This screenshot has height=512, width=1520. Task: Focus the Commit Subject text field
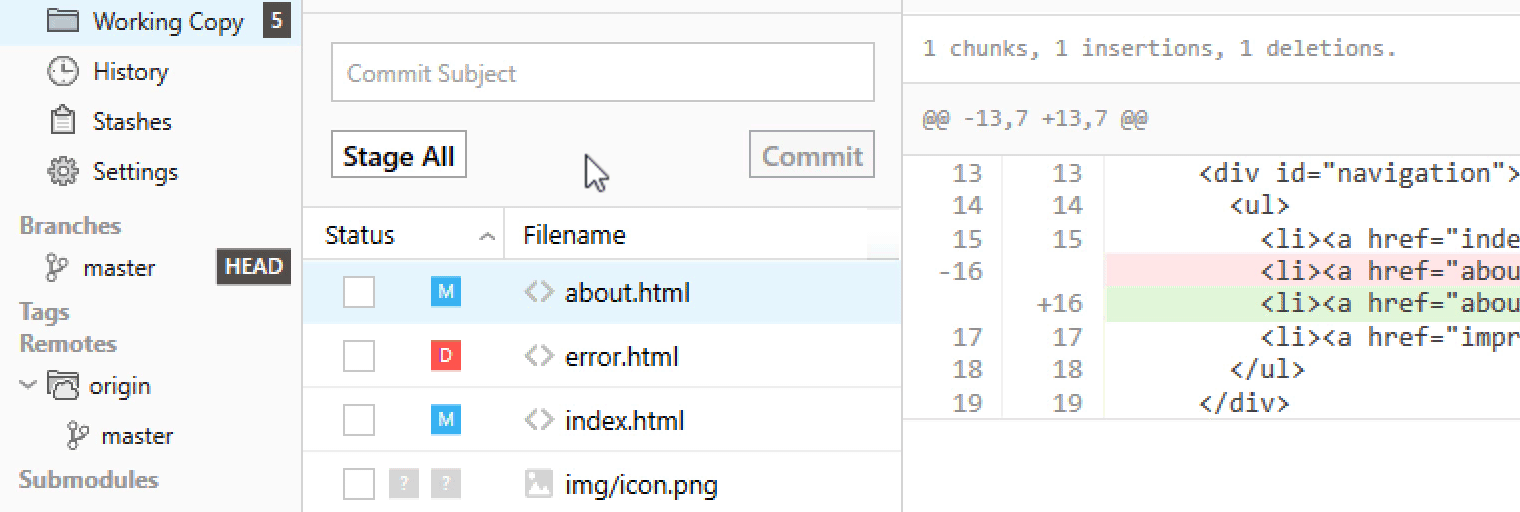click(x=602, y=73)
